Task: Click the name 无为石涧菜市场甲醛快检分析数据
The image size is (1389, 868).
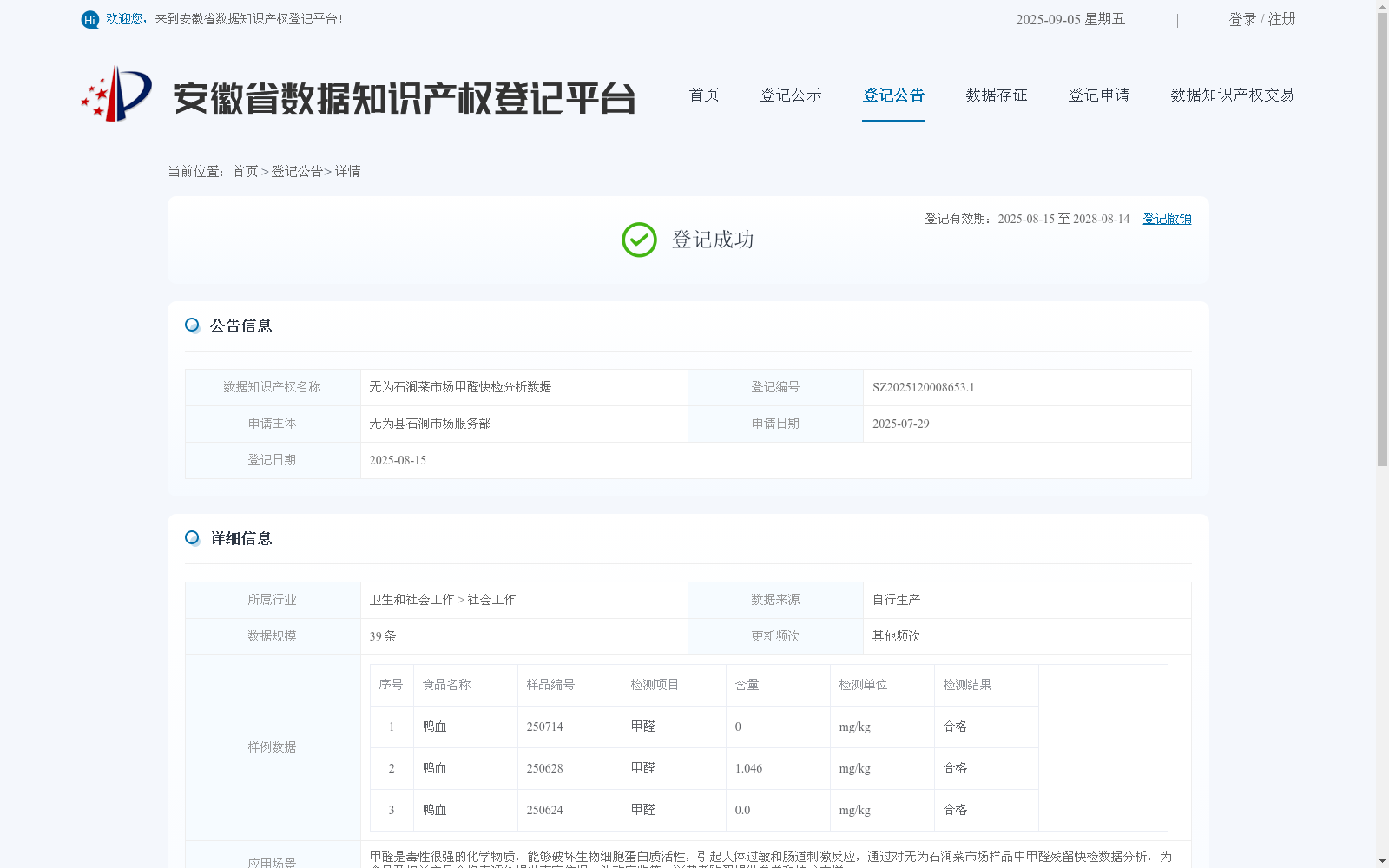Action: pyautogui.click(x=460, y=387)
